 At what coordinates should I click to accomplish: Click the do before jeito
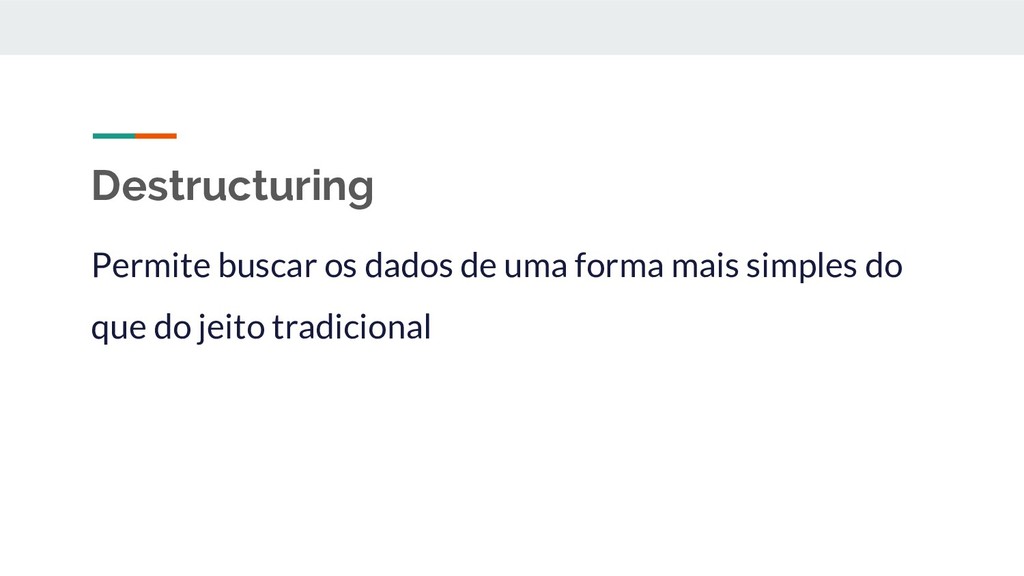[172, 327]
